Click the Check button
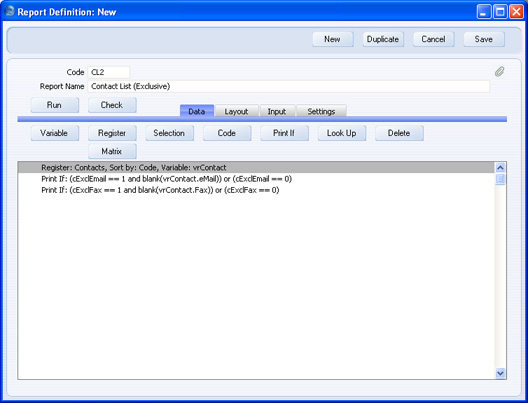This screenshot has height=403, width=528. click(112, 105)
